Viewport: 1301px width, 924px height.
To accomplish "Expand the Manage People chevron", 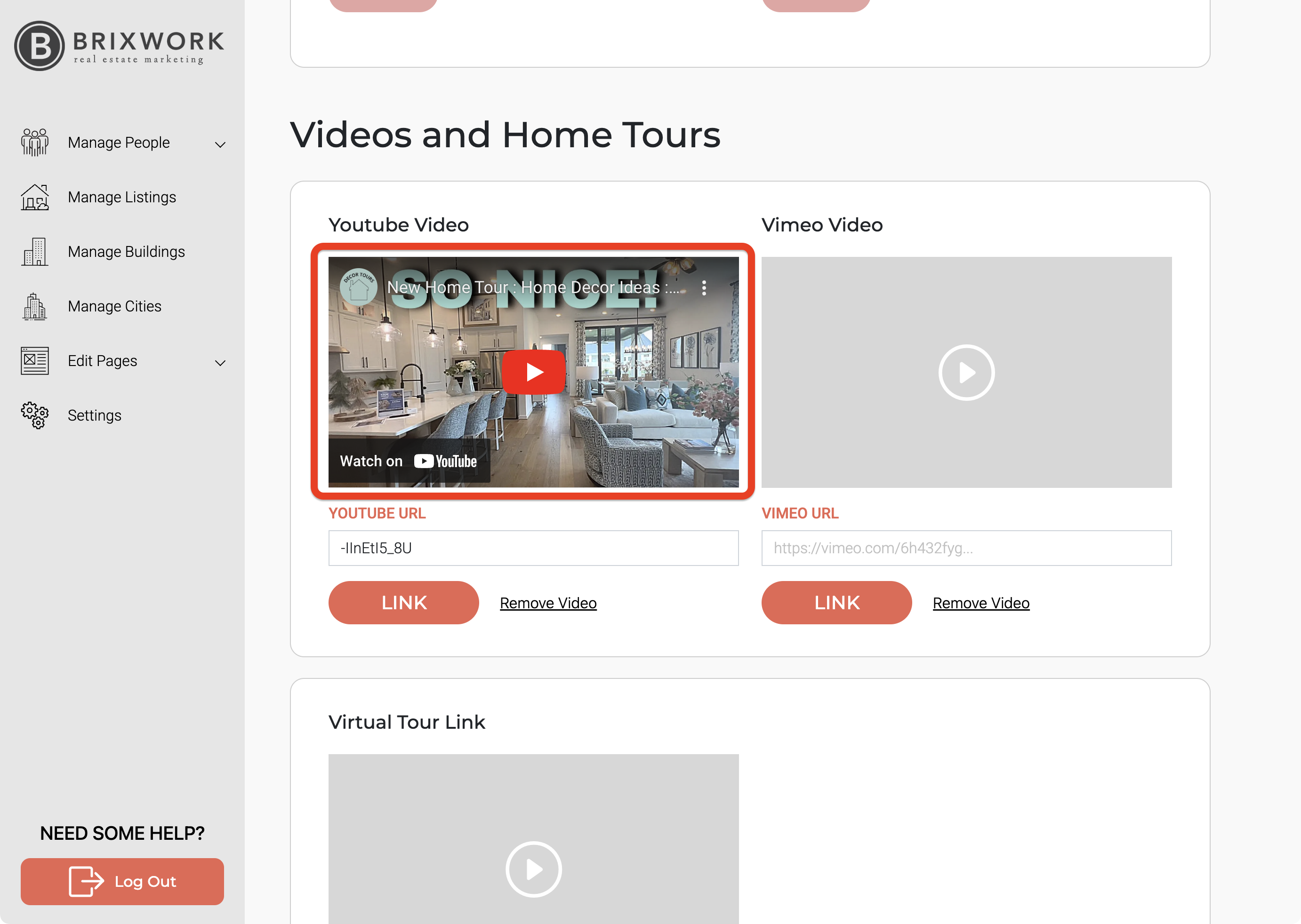I will [x=220, y=144].
